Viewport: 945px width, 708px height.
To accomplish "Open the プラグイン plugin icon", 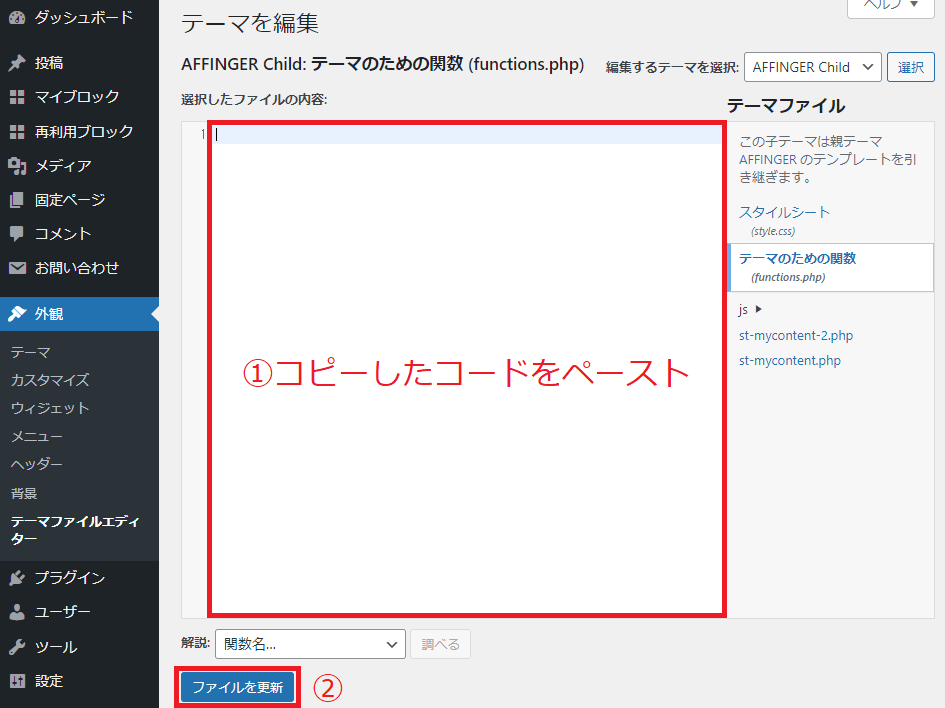I will (x=15, y=577).
